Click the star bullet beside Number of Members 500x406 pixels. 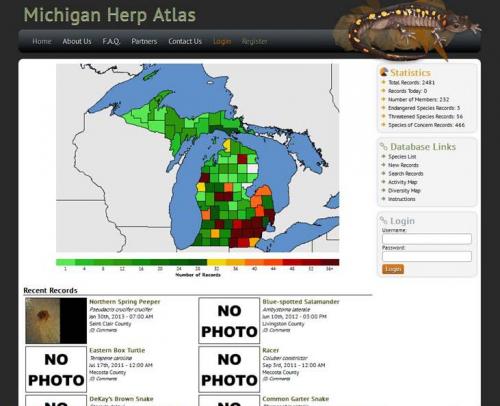[383, 99]
